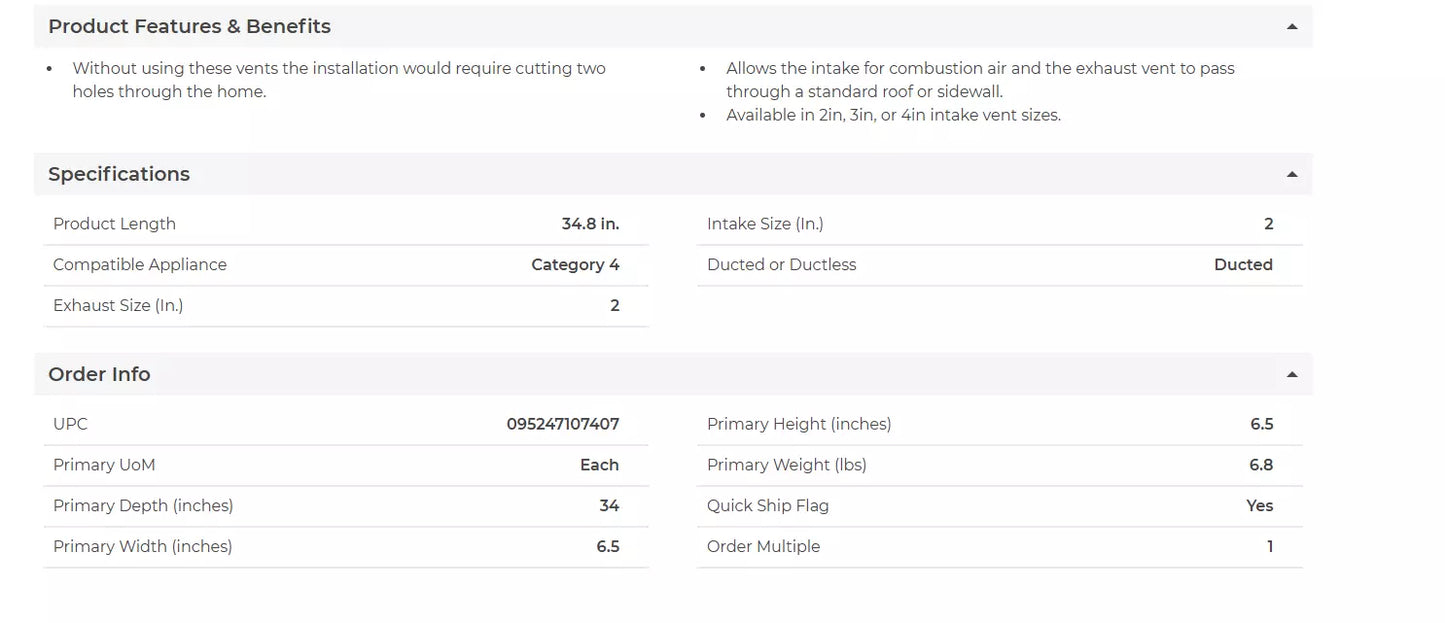
Task: Click the Primary Depth (inches) value 34
Action: (609, 506)
